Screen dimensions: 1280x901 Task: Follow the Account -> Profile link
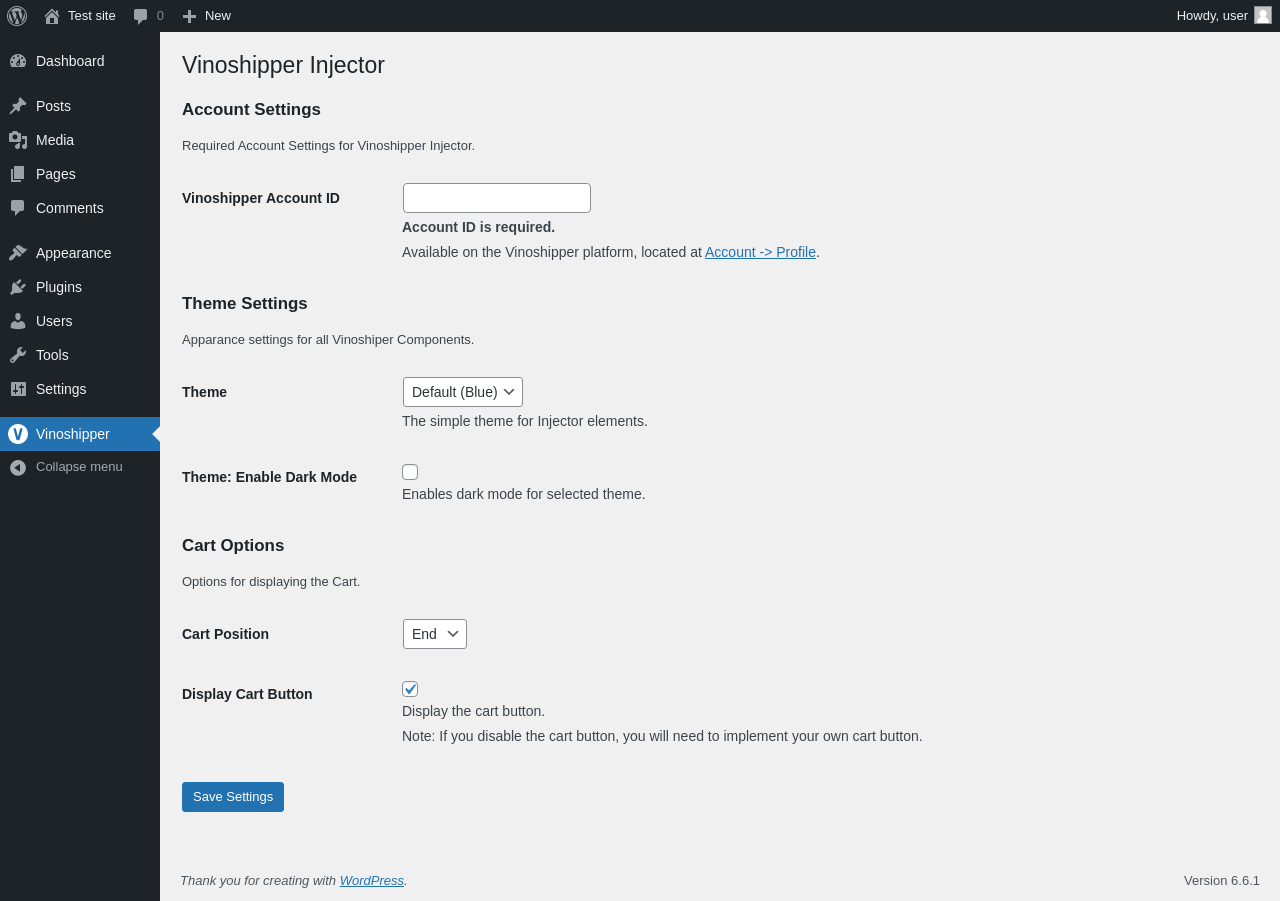point(760,252)
